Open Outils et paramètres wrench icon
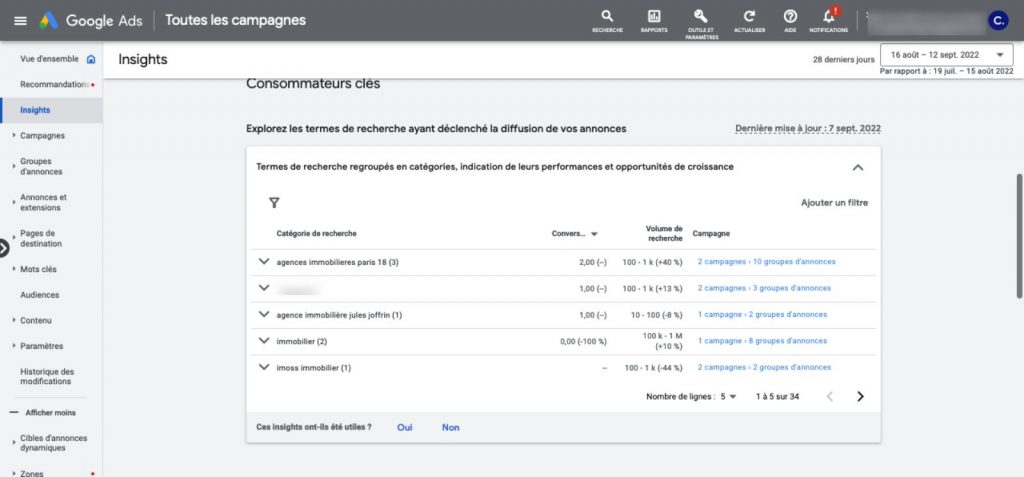The width and height of the screenshot is (1024, 477). tap(701, 17)
